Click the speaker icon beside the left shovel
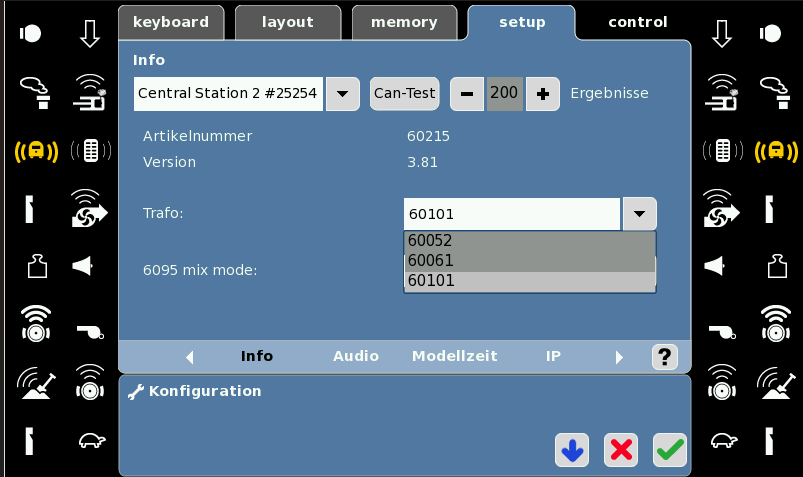 pyautogui.click(x=90, y=382)
